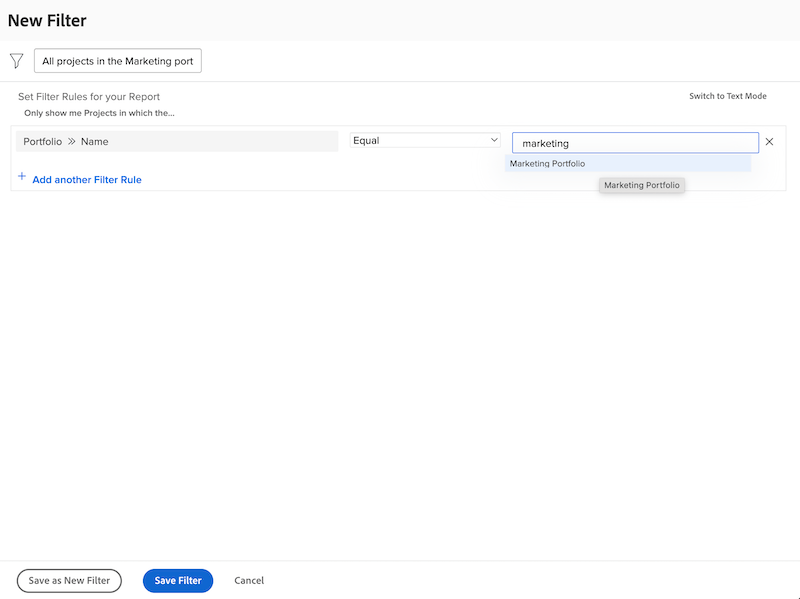The height and width of the screenshot is (599, 800).
Task: Click the Name label in the field chip
Action: click(x=92, y=141)
